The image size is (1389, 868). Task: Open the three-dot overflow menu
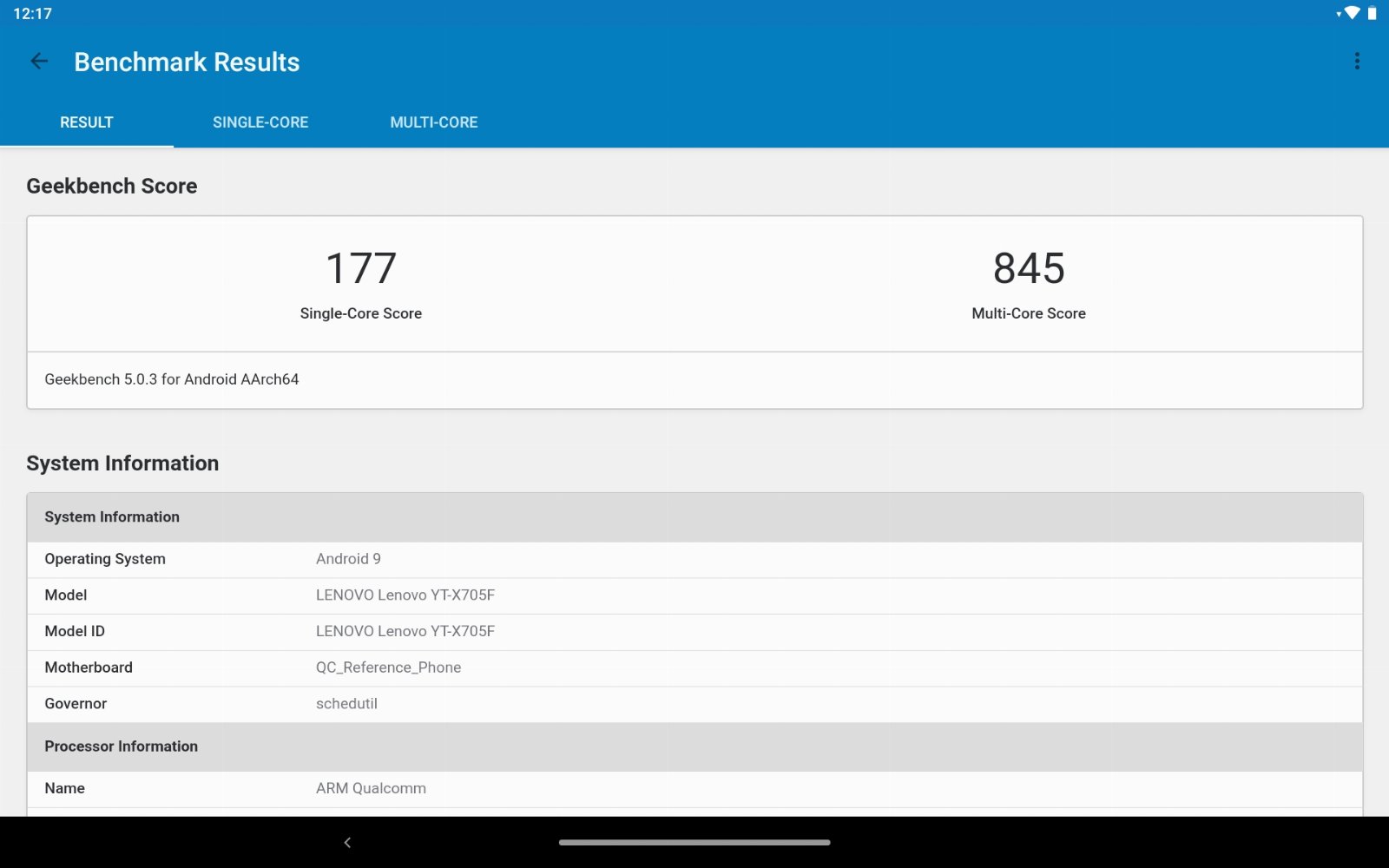point(1357,61)
